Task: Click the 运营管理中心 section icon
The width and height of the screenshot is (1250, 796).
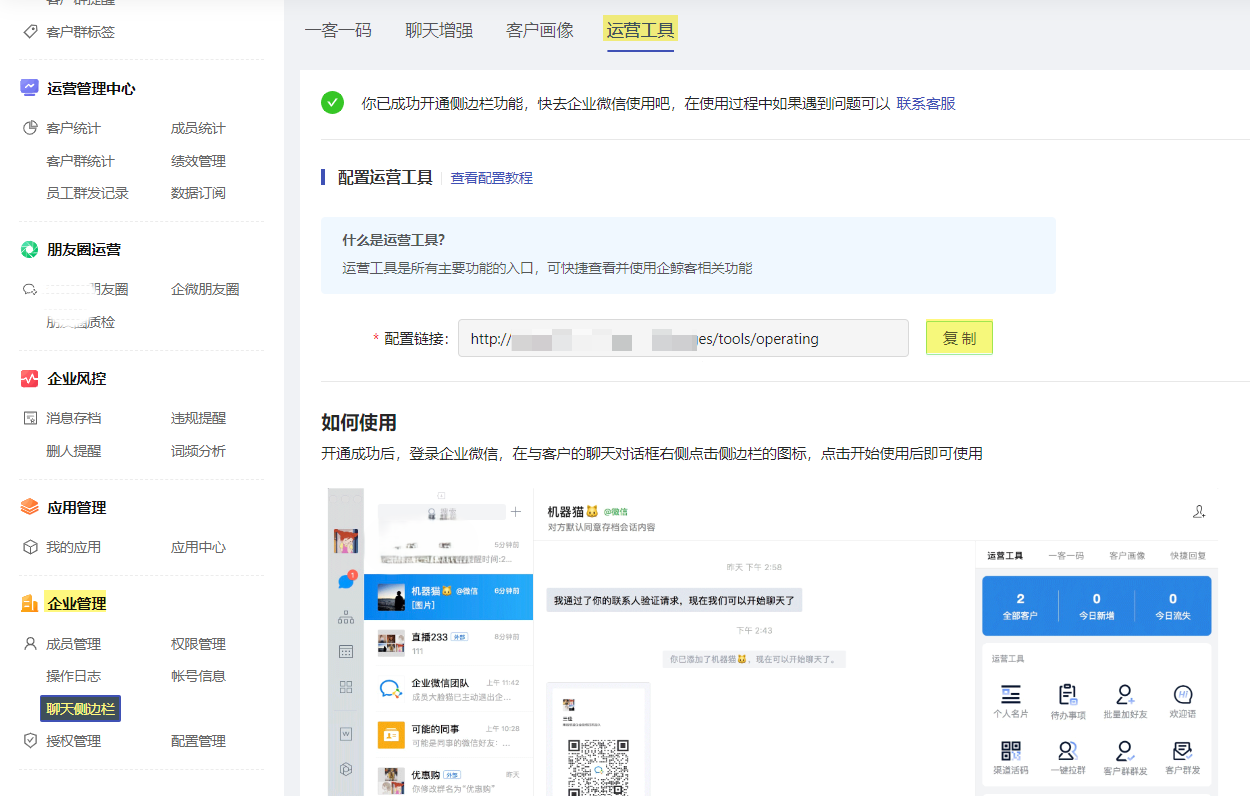Action: pos(30,88)
